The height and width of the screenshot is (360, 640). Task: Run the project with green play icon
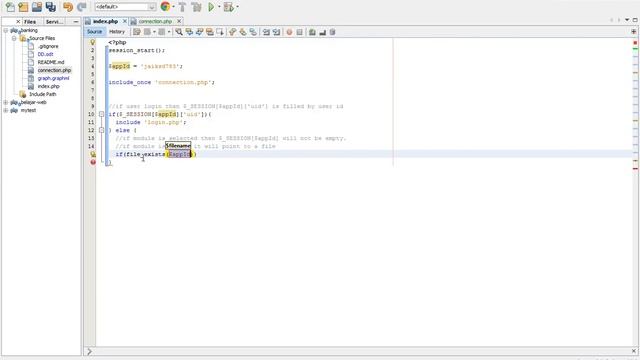[x=211, y=7]
